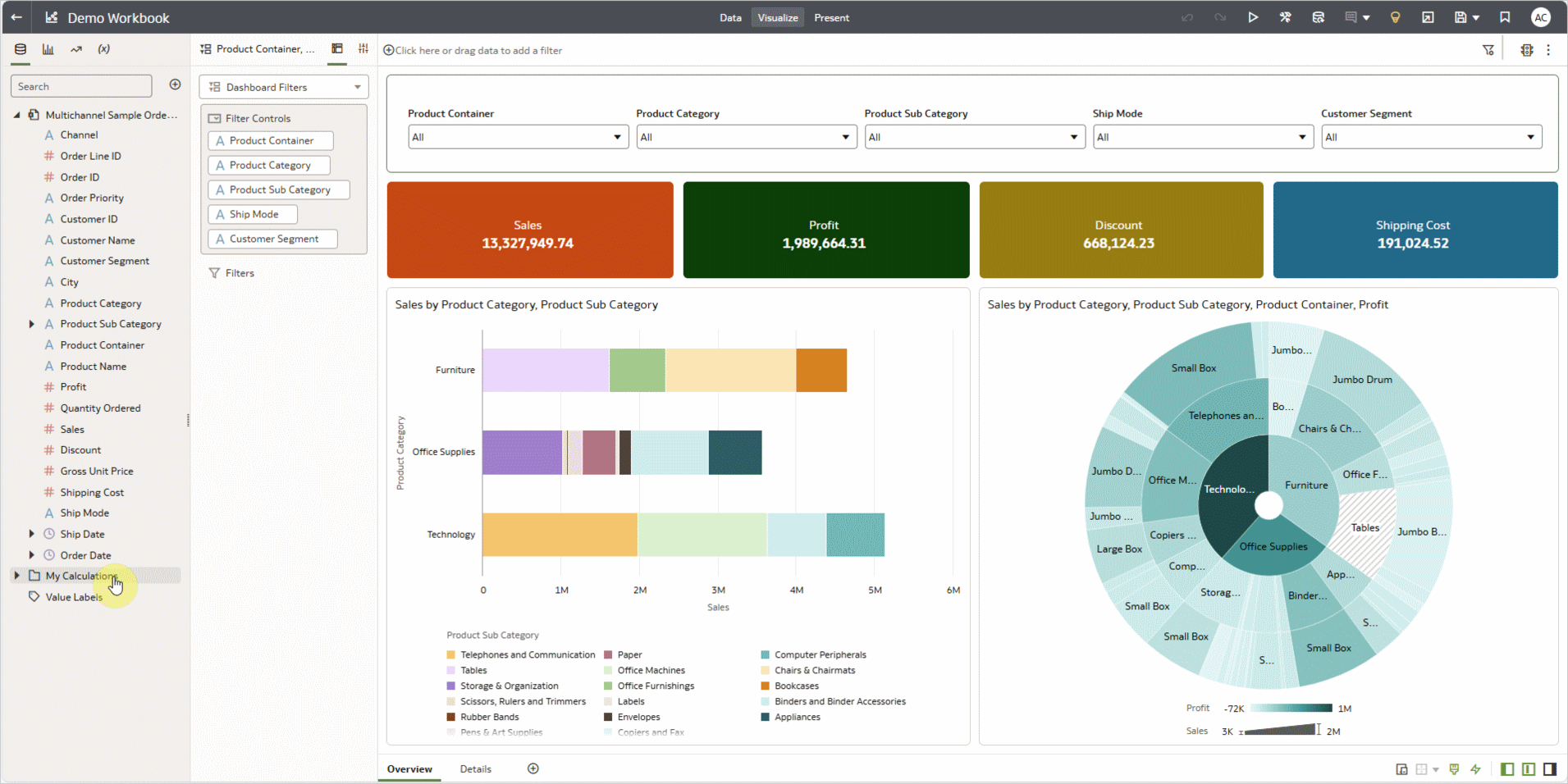
Task: Toggle the left data panel visibility
Action: pos(1507,769)
